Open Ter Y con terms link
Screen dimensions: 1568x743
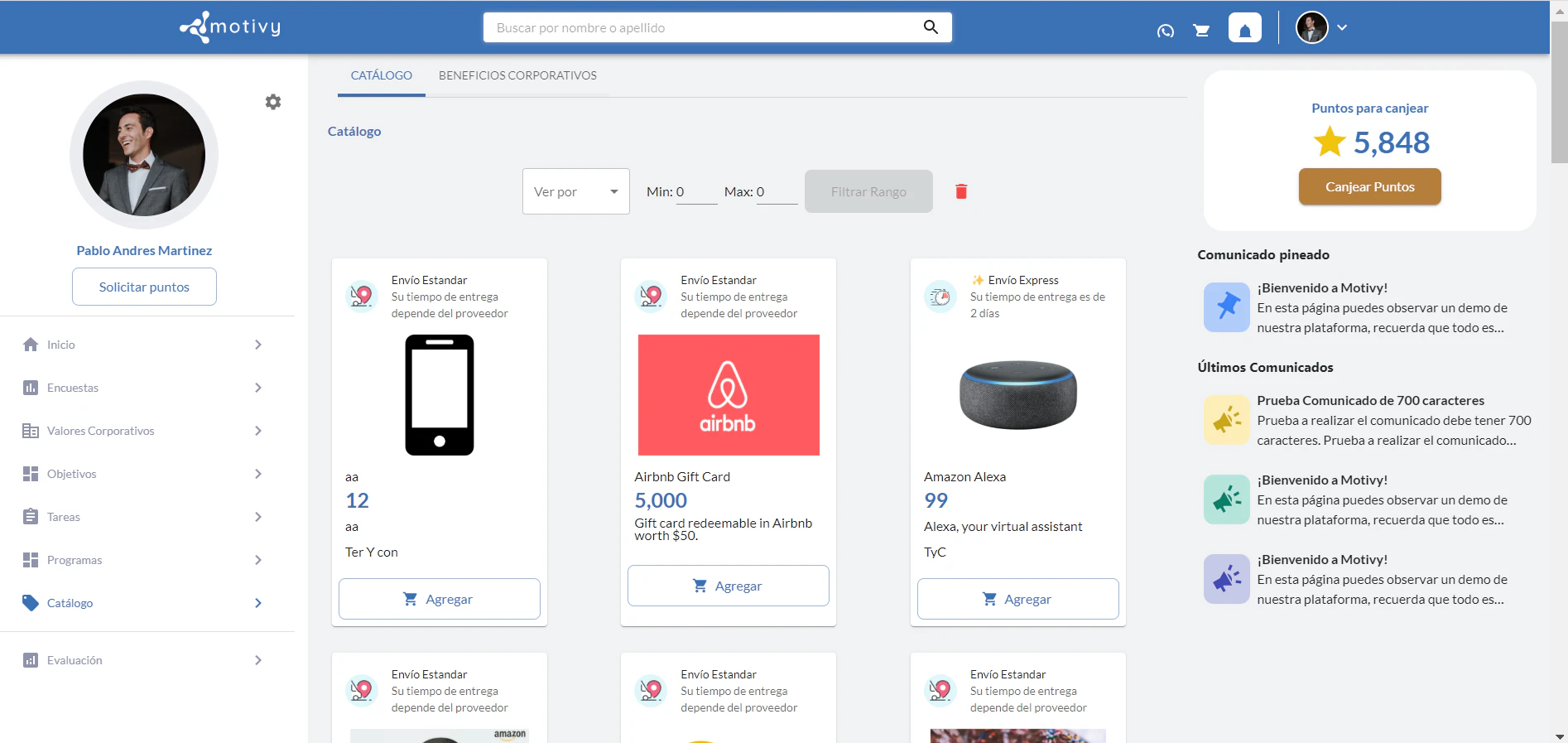tap(372, 552)
